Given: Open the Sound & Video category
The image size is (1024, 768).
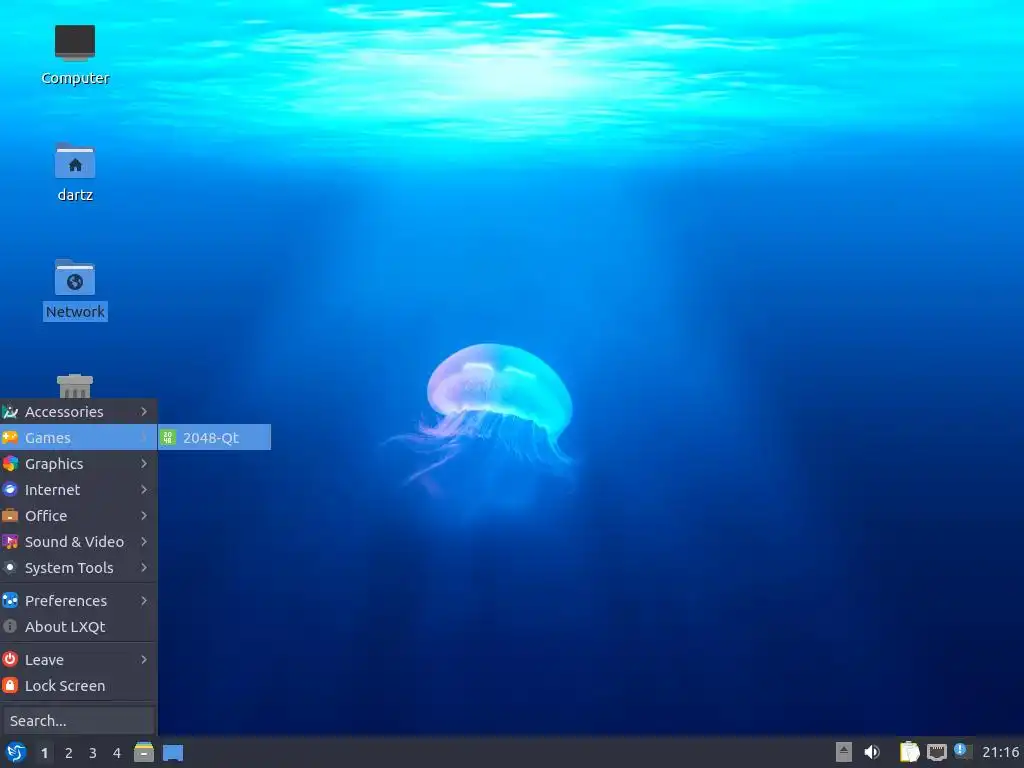Looking at the screenshot, I should click(78, 542).
